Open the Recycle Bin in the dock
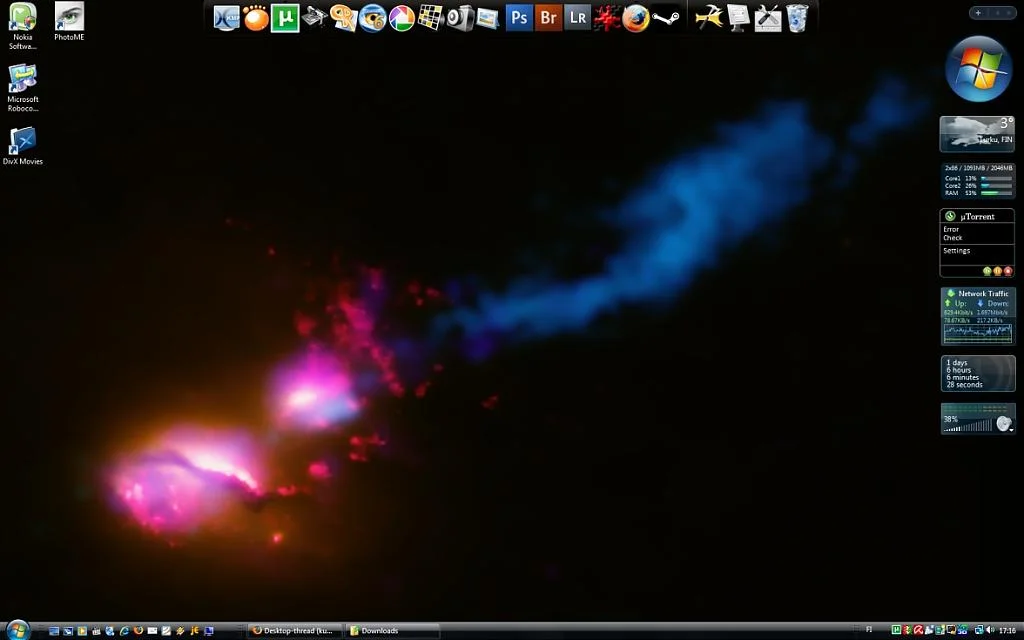Viewport: 1024px width, 640px height. [797, 18]
